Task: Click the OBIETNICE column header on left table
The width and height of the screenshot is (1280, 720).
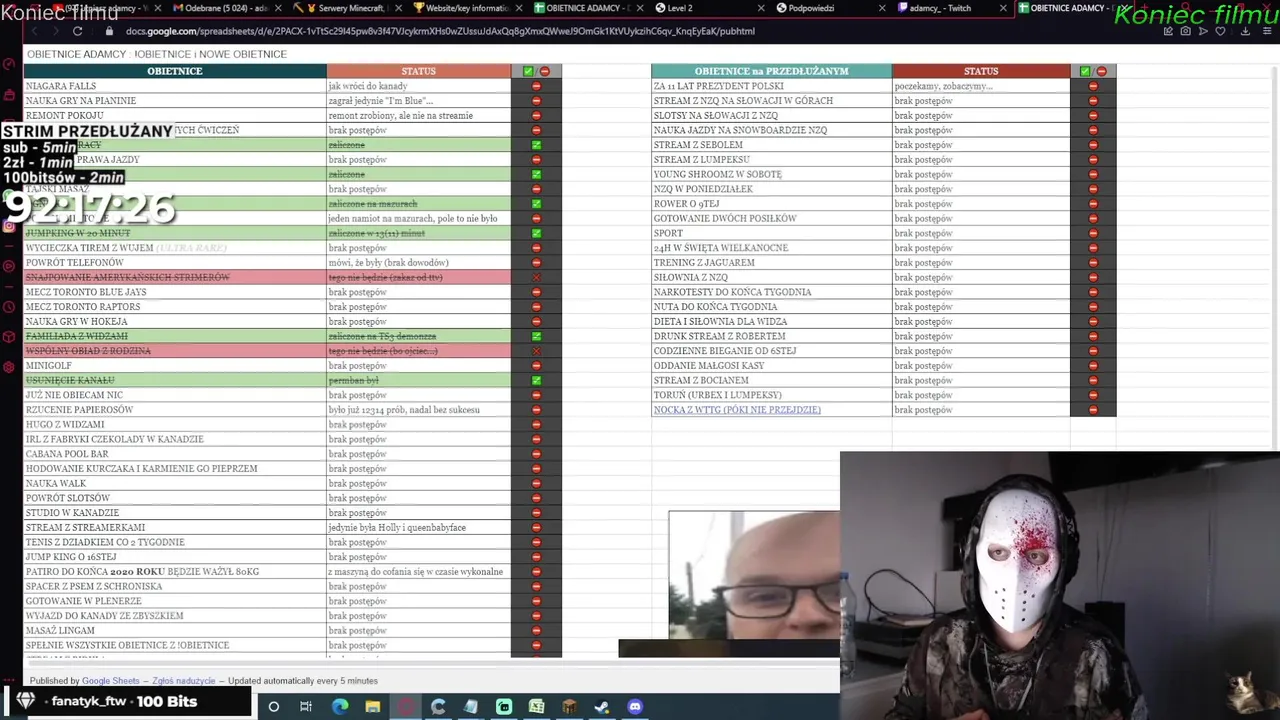Action: pyautogui.click(x=175, y=71)
